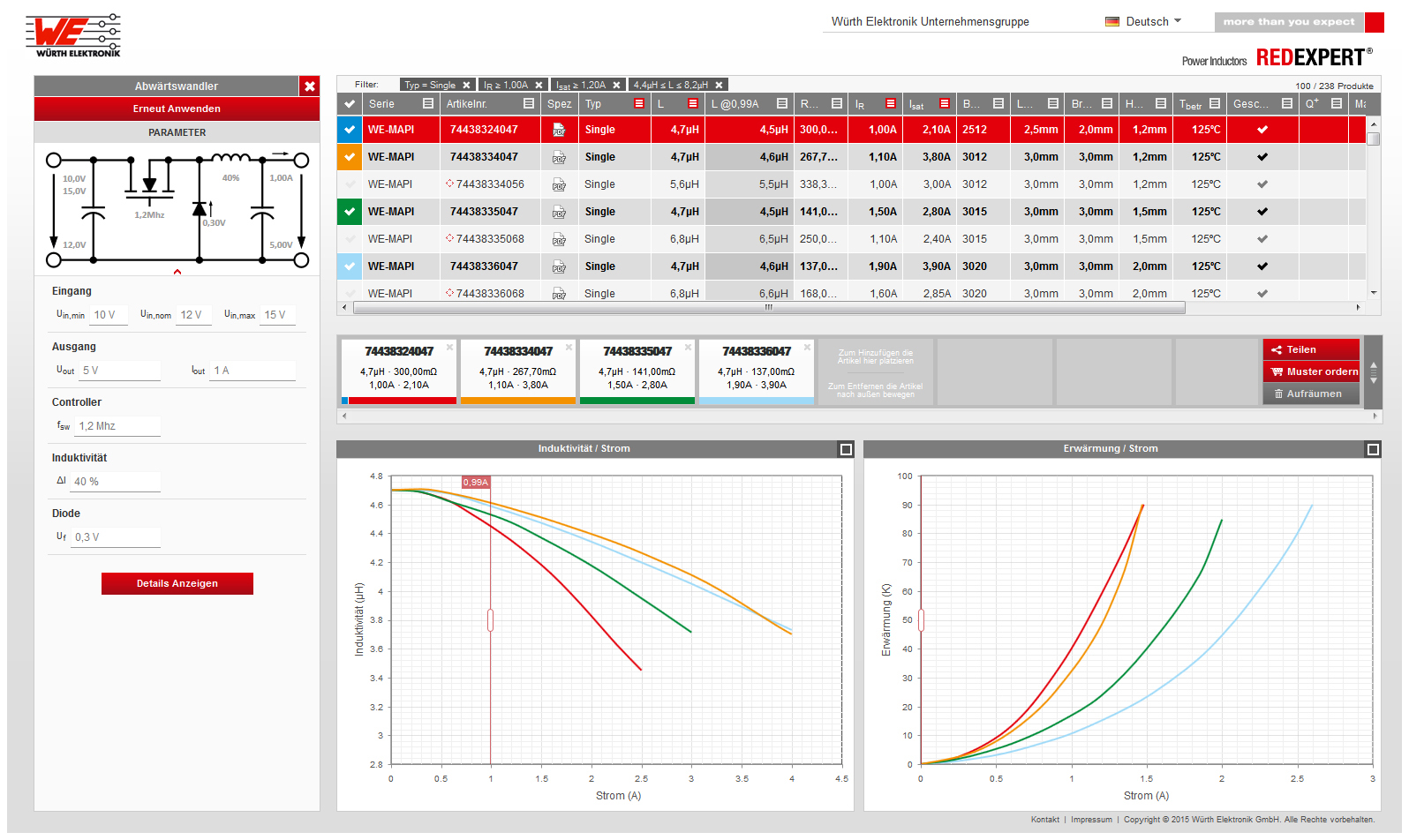Uncheck the light-blue checkbox for 74438336047
Viewport: 1409px width, 840px height.
(x=350, y=266)
